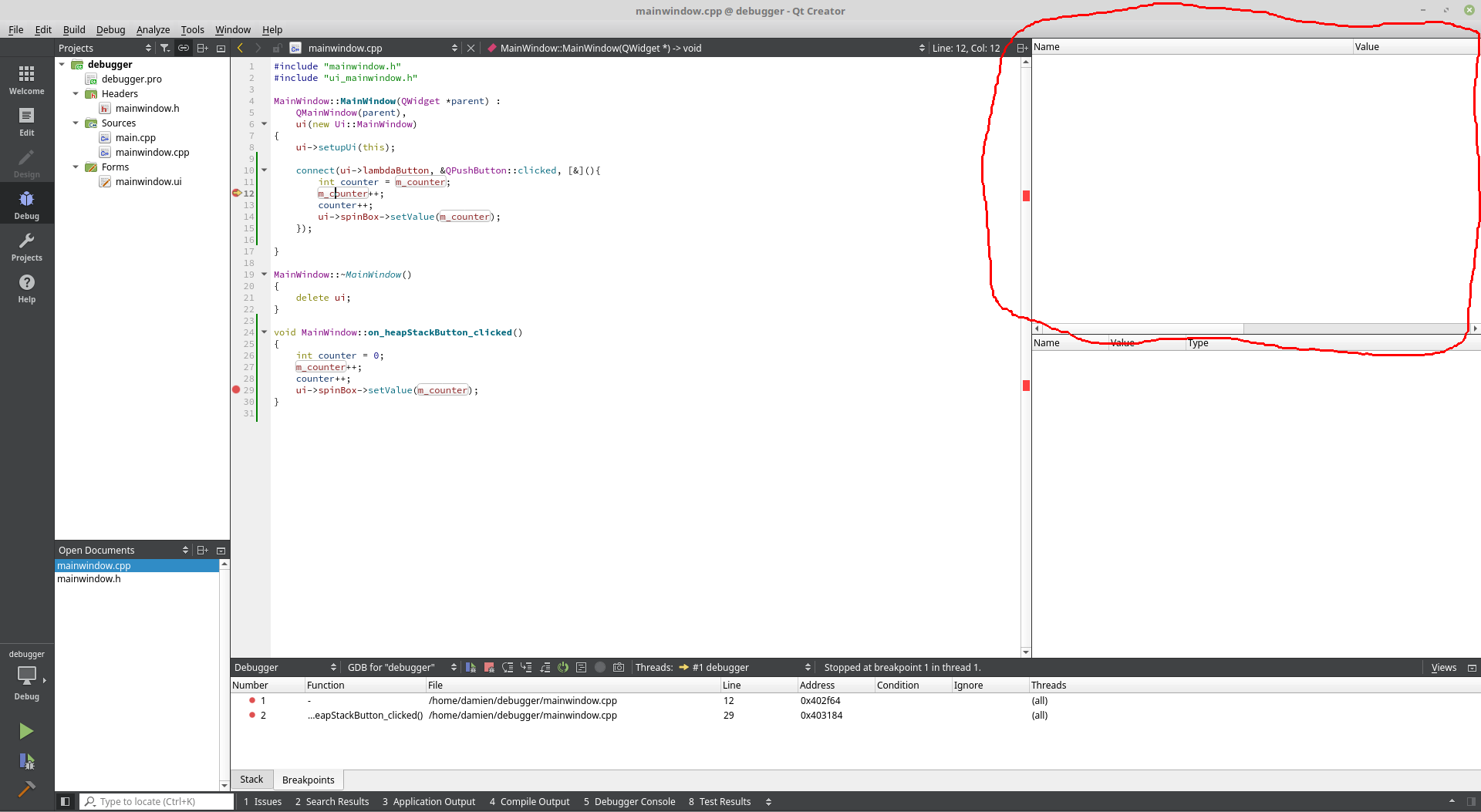
Task: Stop the debugger with red stop icon
Action: coord(489,667)
